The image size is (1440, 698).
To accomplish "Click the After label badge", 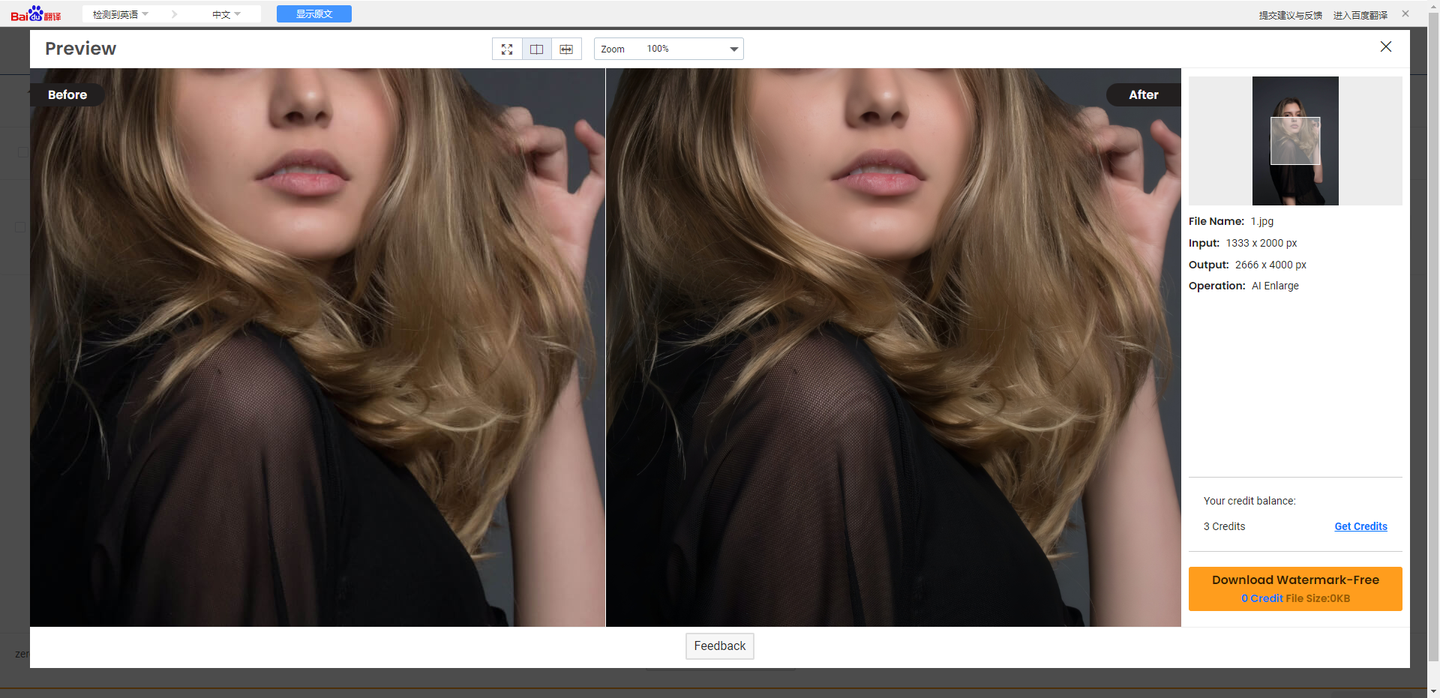I will click(x=1143, y=95).
